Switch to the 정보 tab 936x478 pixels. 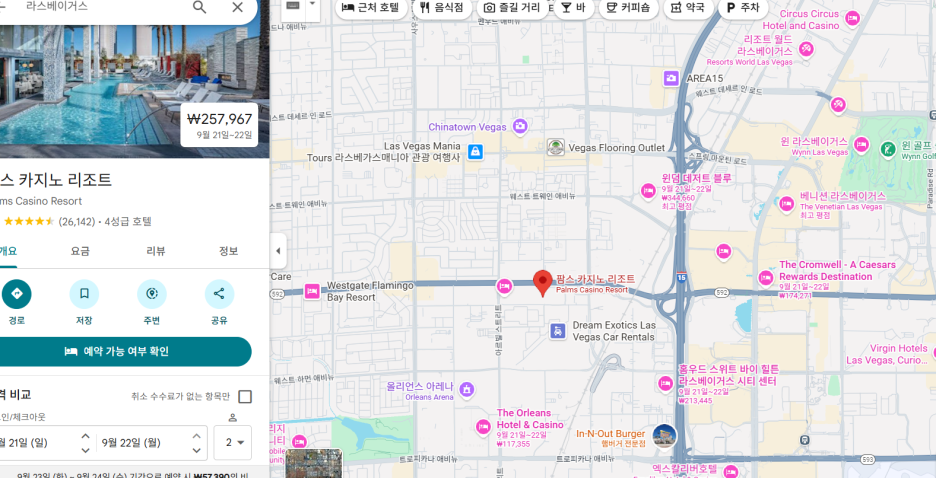pyautogui.click(x=229, y=251)
